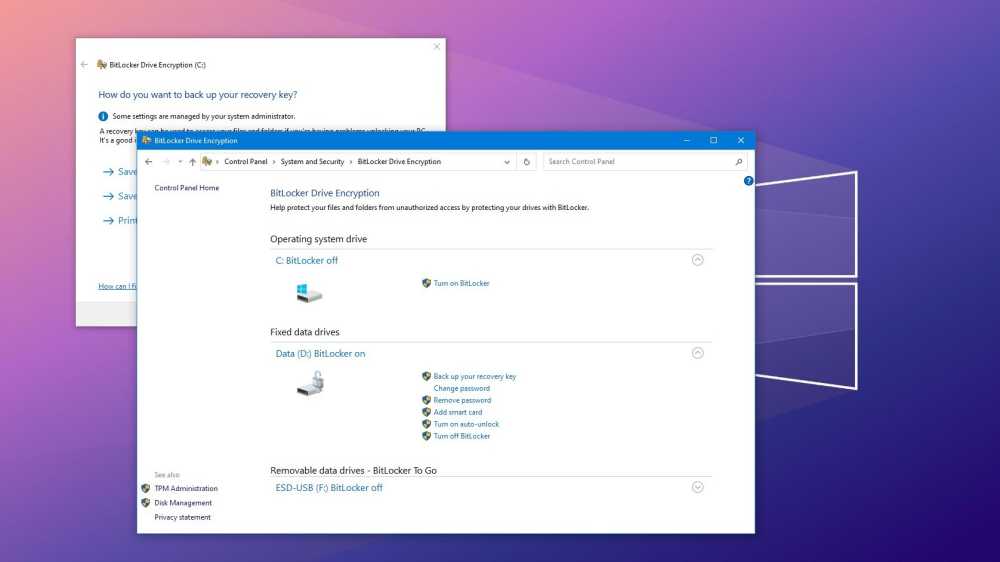1000x562 pixels.
Task: Open address bar history dropdown
Action: point(507,162)
